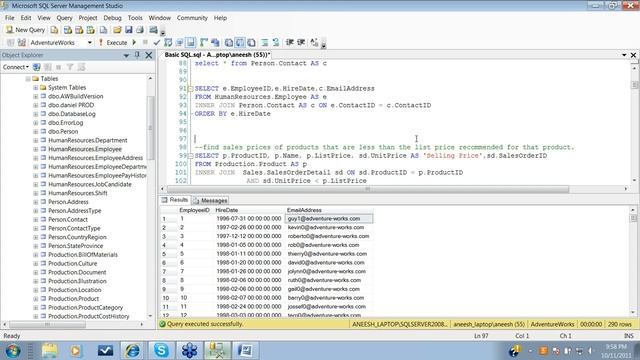Screen dimensions: 640x360
Task: Open a Database Engine Query
Action: coord(54,30)
